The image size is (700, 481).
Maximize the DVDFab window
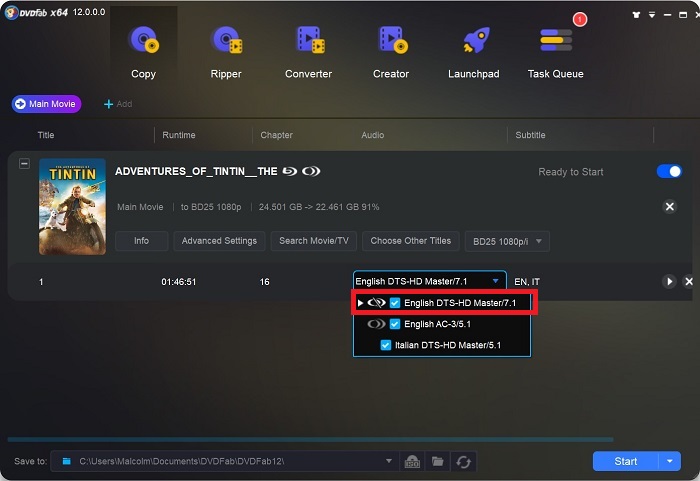pos(683,15)
